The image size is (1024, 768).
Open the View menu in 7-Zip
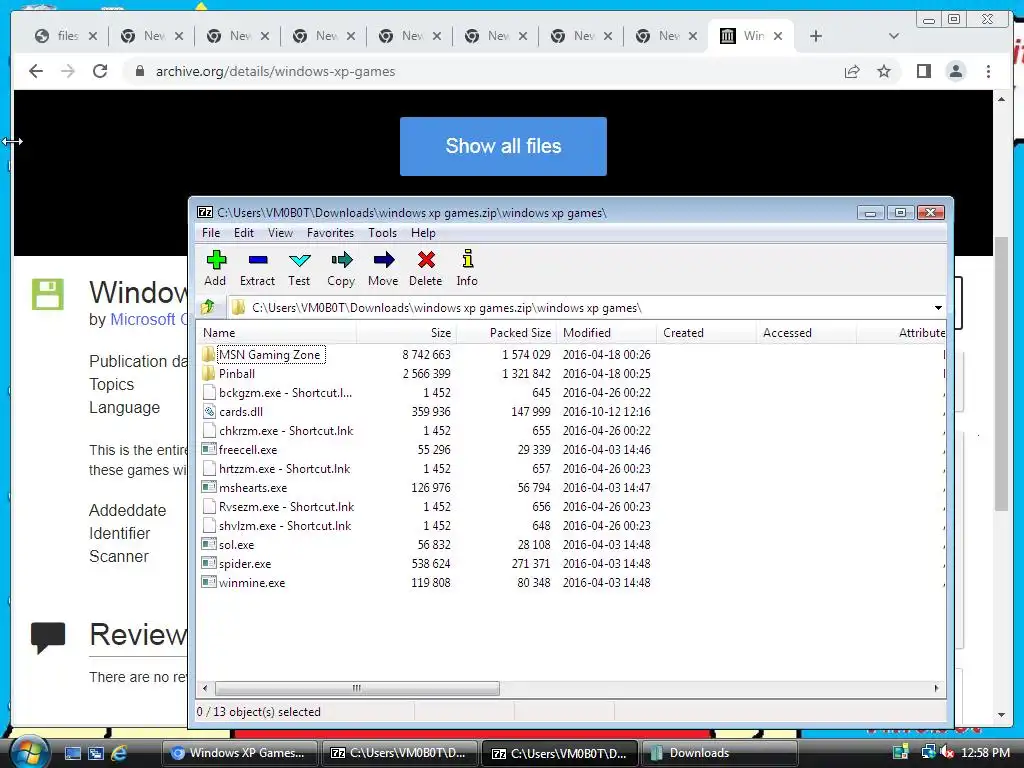pos(280,233)
